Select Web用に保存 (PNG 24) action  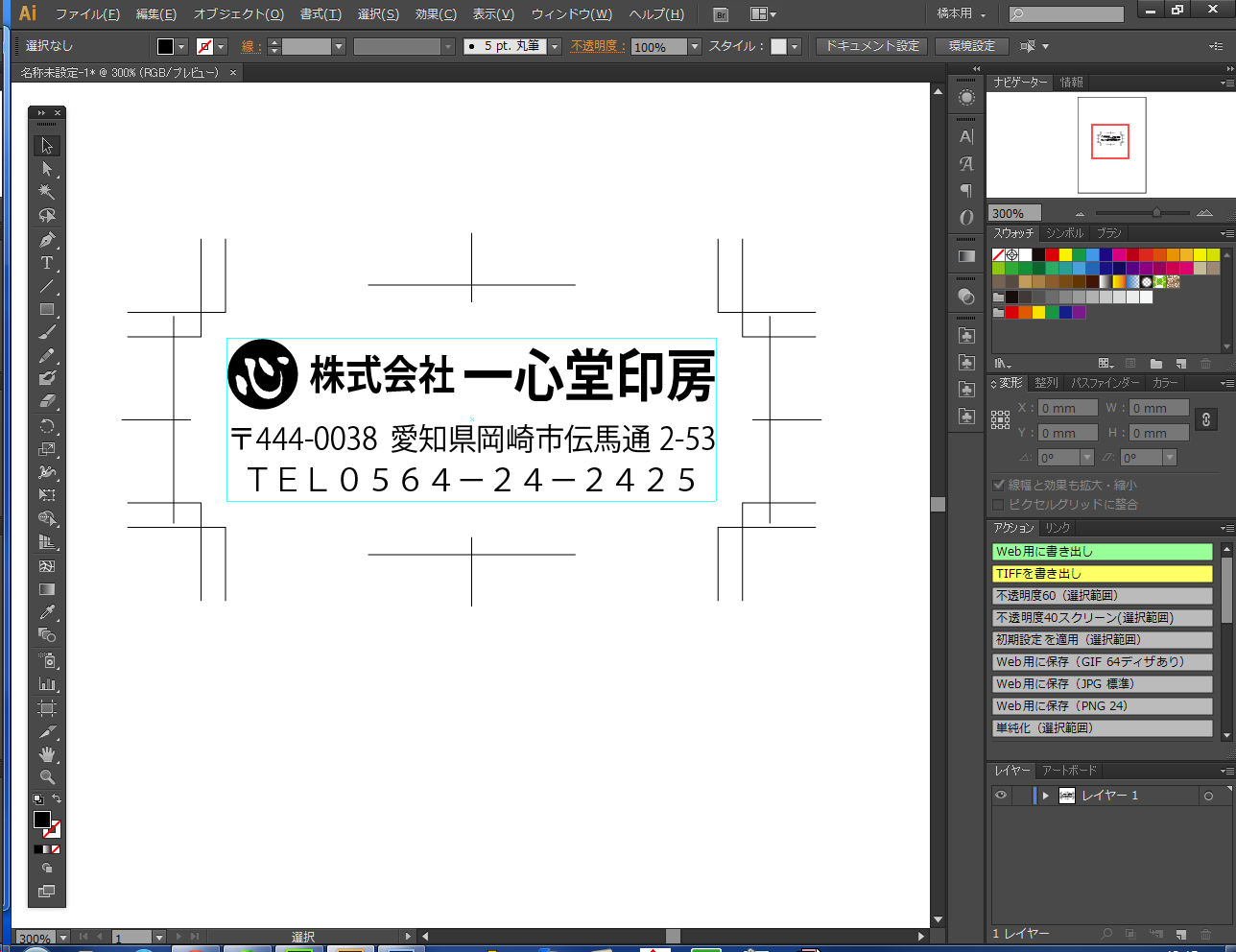pyautogui.click(x=1103, y=706)
